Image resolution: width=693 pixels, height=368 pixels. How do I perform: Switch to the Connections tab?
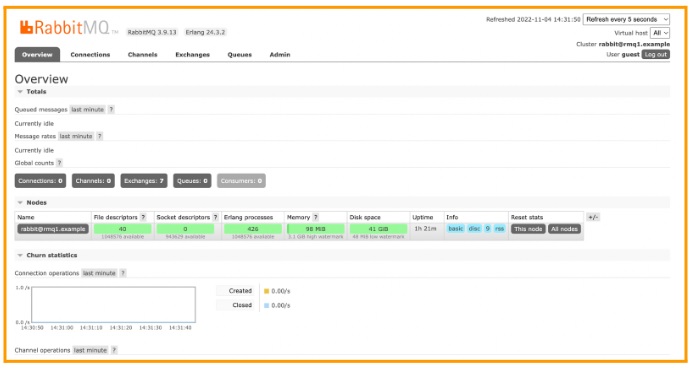90,55
